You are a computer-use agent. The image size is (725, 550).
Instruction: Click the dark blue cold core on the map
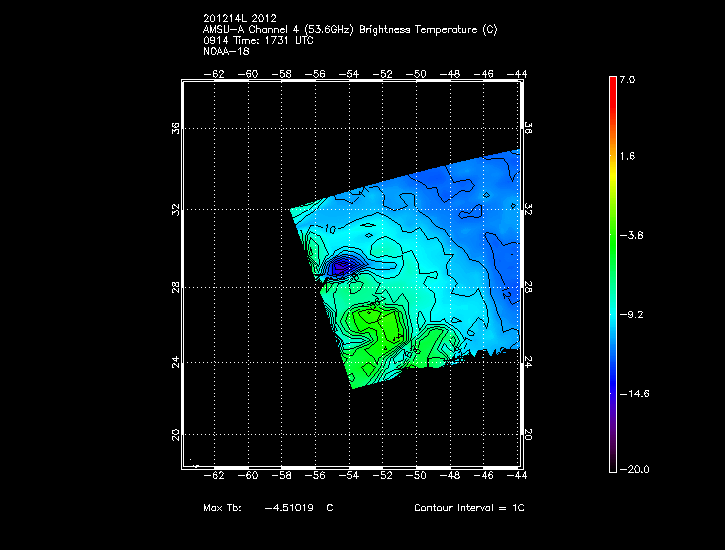click(x=342, y=266)
